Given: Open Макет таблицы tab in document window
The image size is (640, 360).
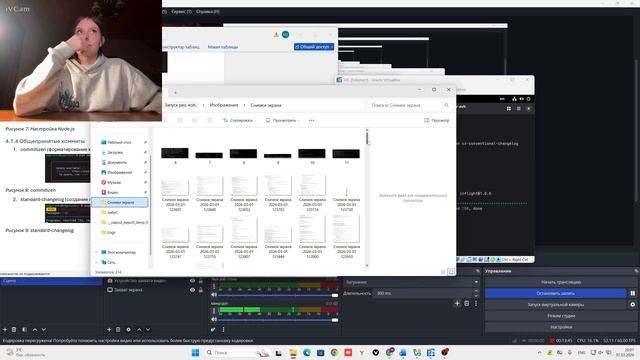Looking at the screenshot, I should point(223,47).
